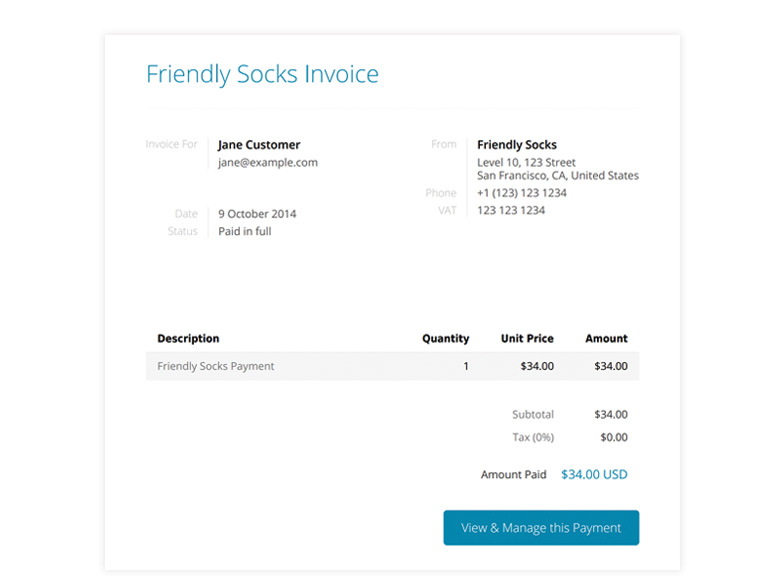Click the $0.00 tax amount

(614, 437)
